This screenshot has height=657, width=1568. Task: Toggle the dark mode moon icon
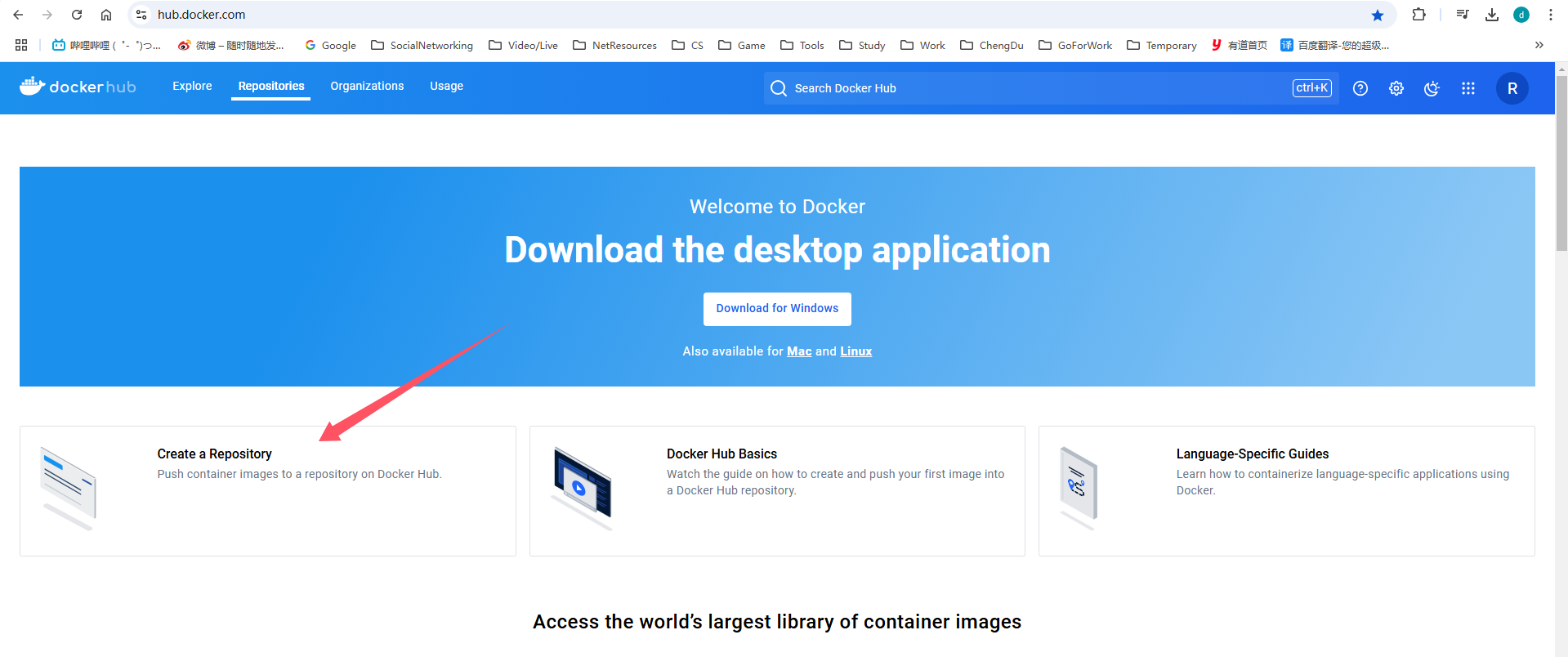(x=1432, y=88)
